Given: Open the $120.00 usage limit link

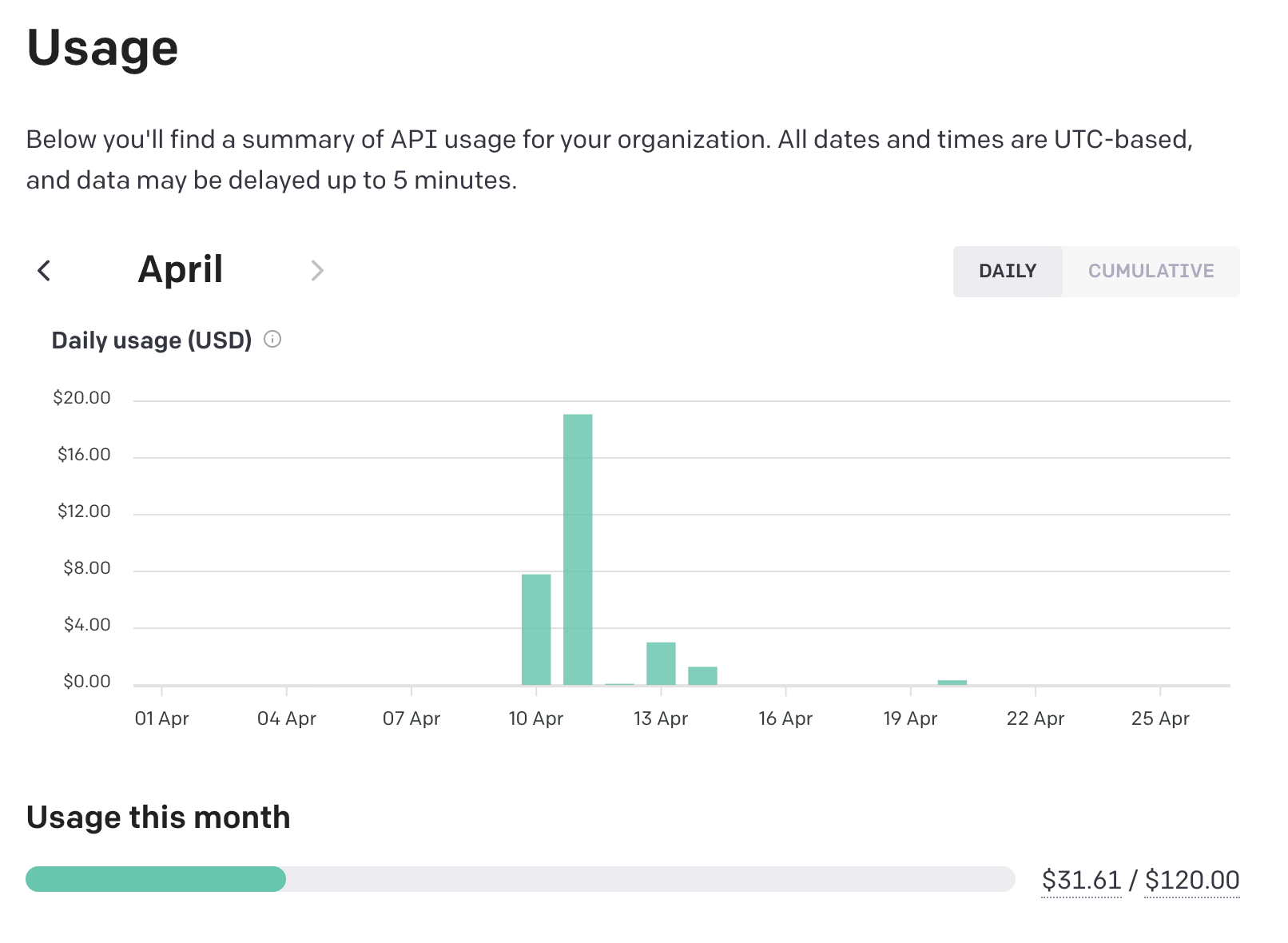Looking at the screenshot, I should coord(1192,879).
